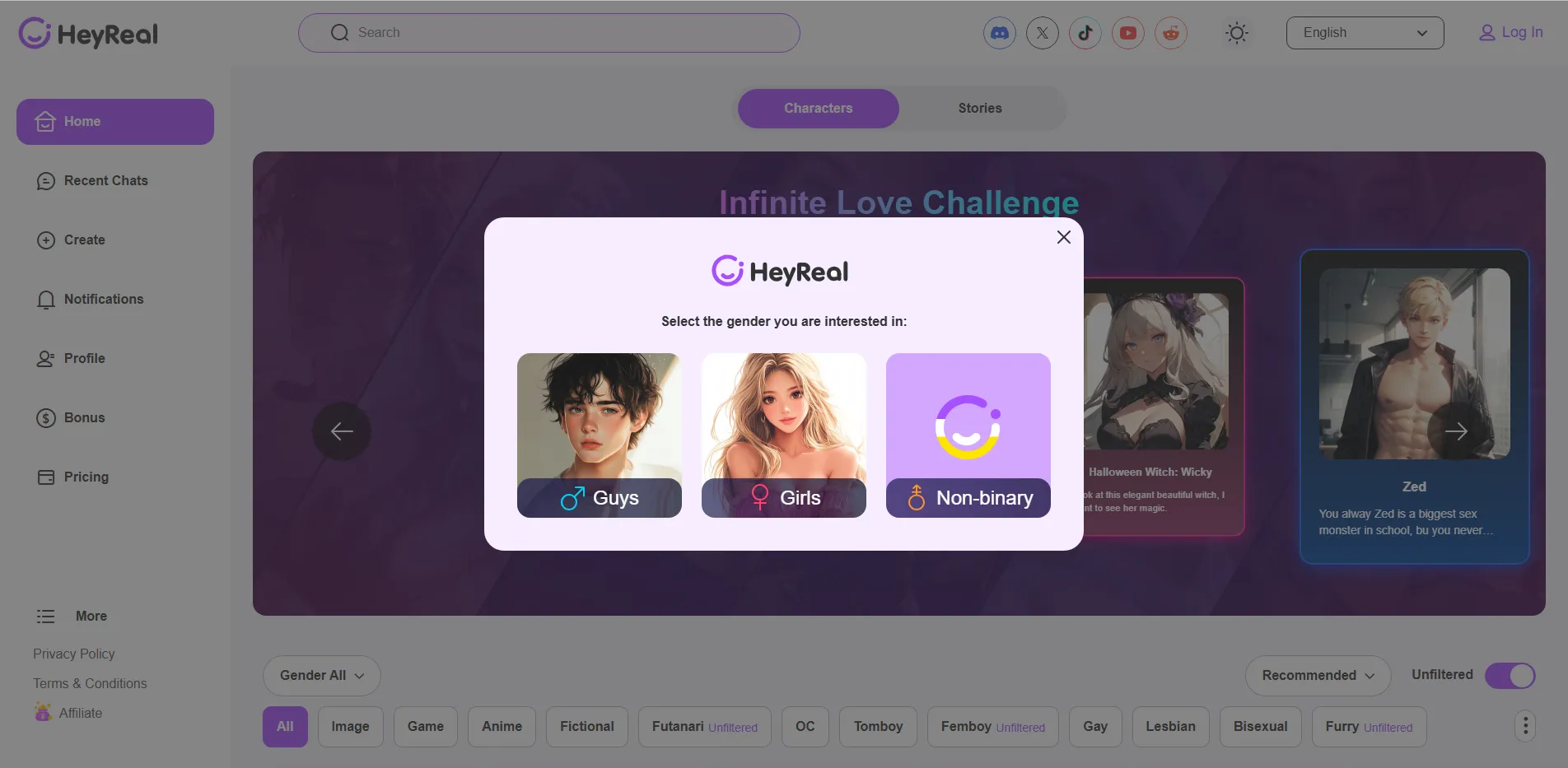The width and height of the screenshot is (1568, 768).
Task: Open the TikTok social link
Action: click(x=1085, y=33)
